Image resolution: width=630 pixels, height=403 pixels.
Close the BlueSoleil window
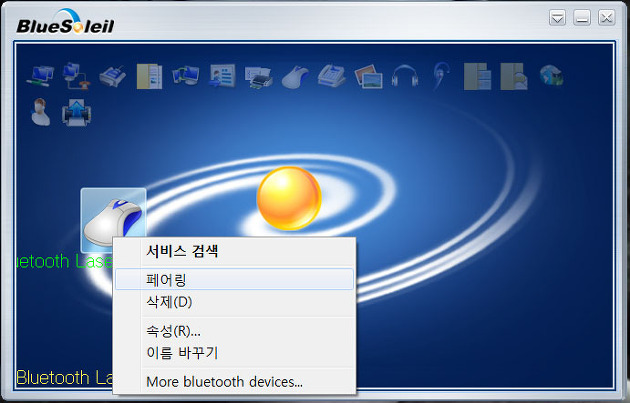click(606, 18)
